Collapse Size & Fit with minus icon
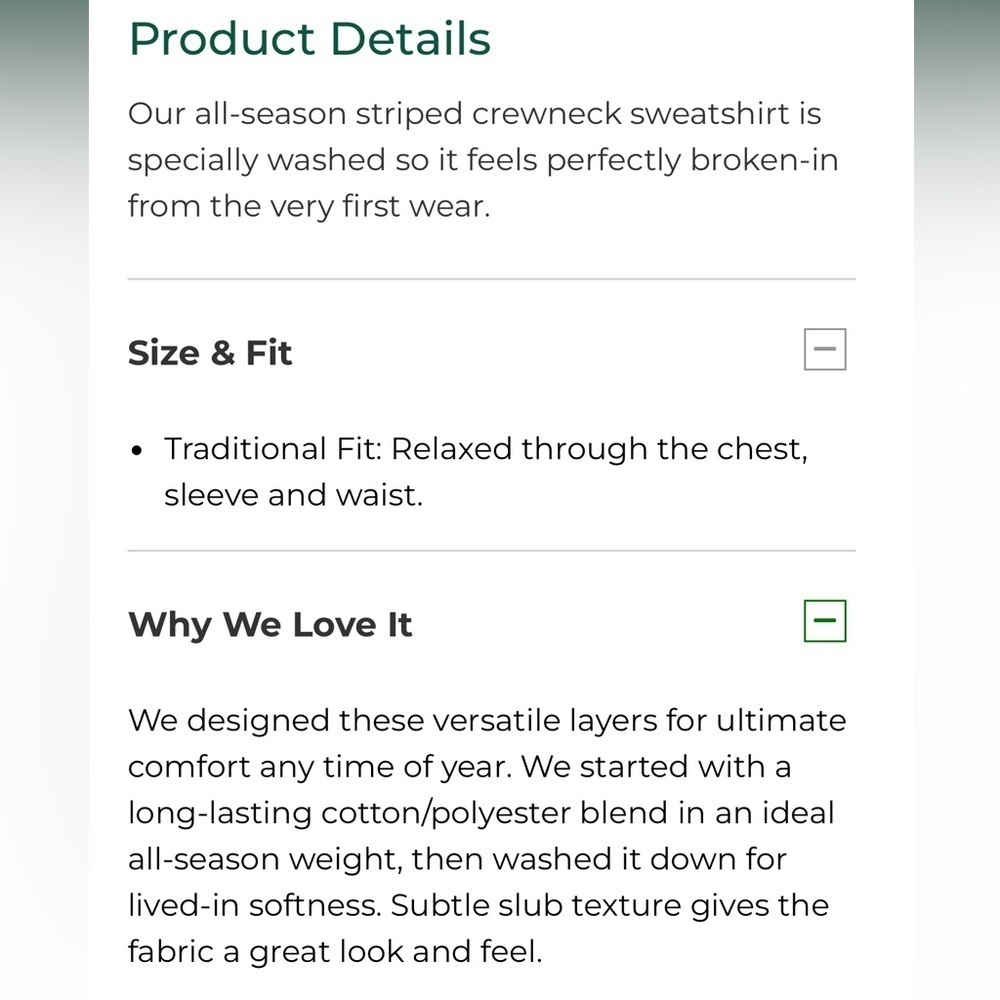Viewport: 1000px width, 1000px height. point(825,350)
